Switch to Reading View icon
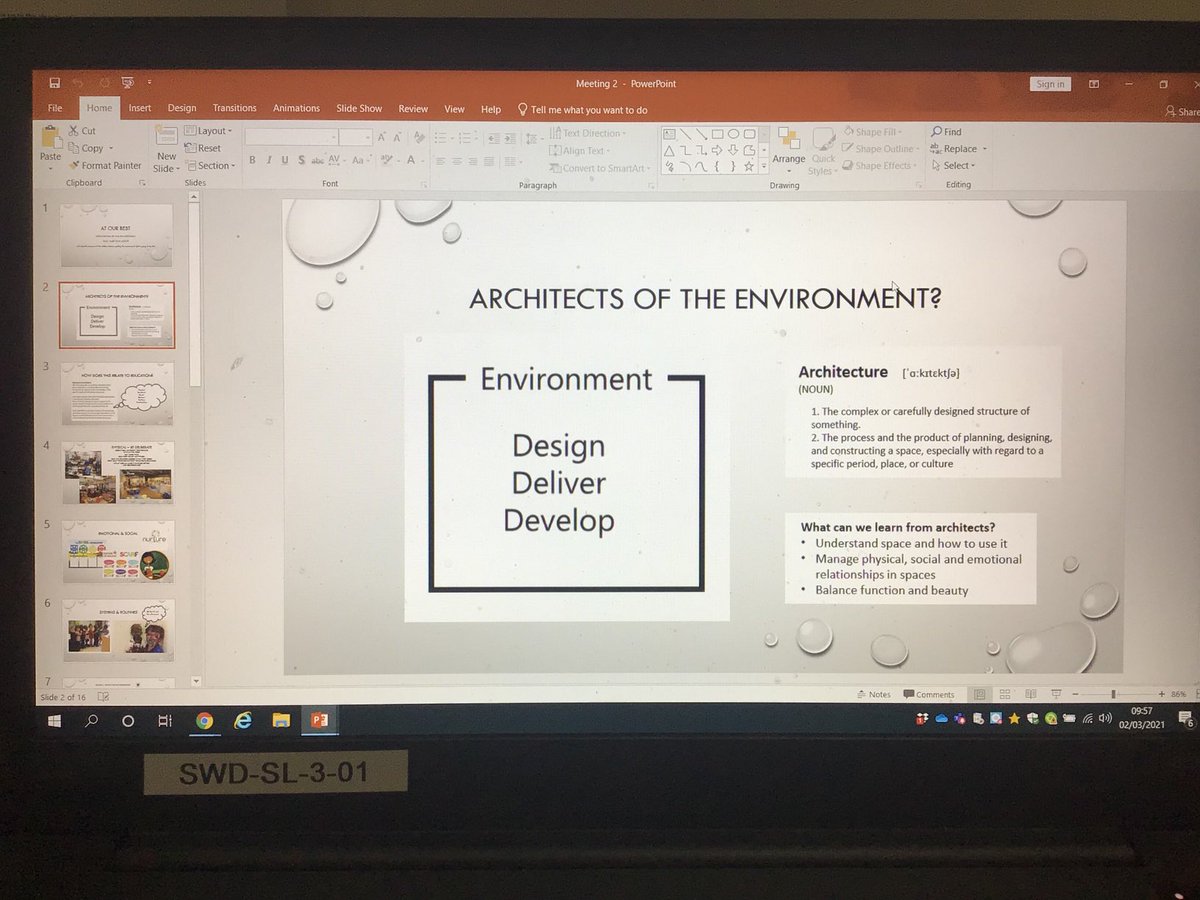 tap(1031, 694)
